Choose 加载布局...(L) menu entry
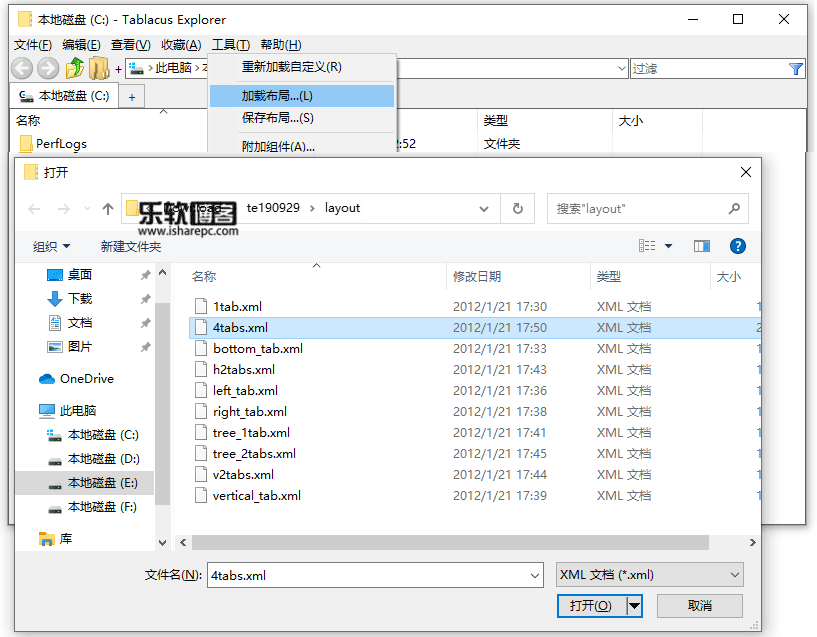The height and width of the screenshot is (637, 817). pyautogui.click(x=302, y=96)
